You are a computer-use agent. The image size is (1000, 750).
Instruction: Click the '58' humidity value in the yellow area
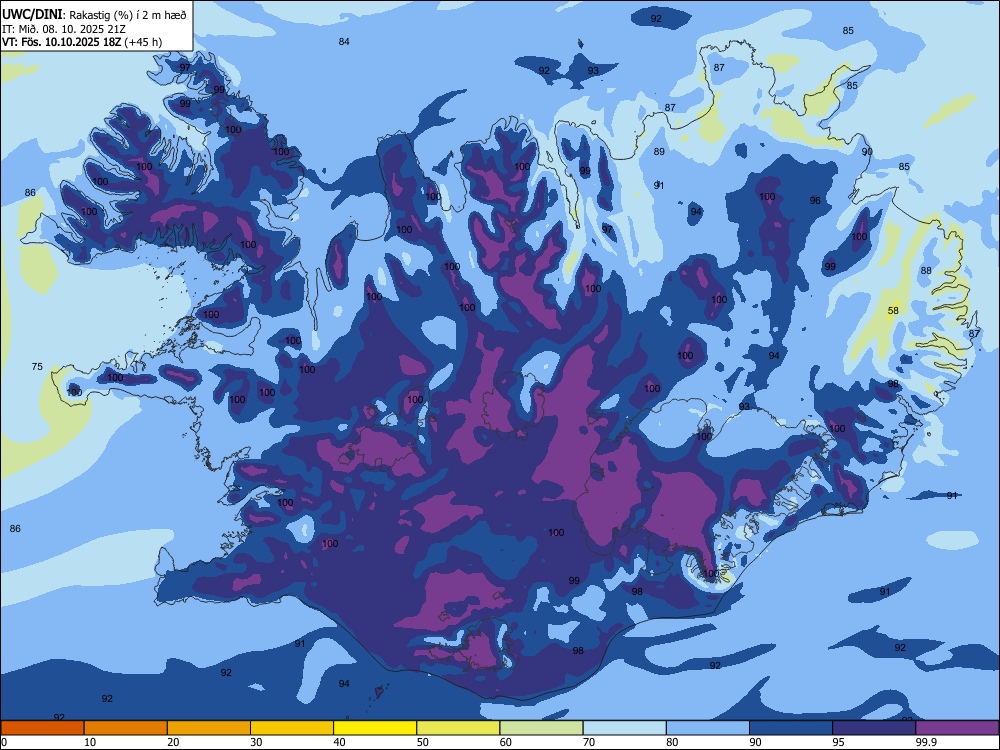[x=893, y=311]
